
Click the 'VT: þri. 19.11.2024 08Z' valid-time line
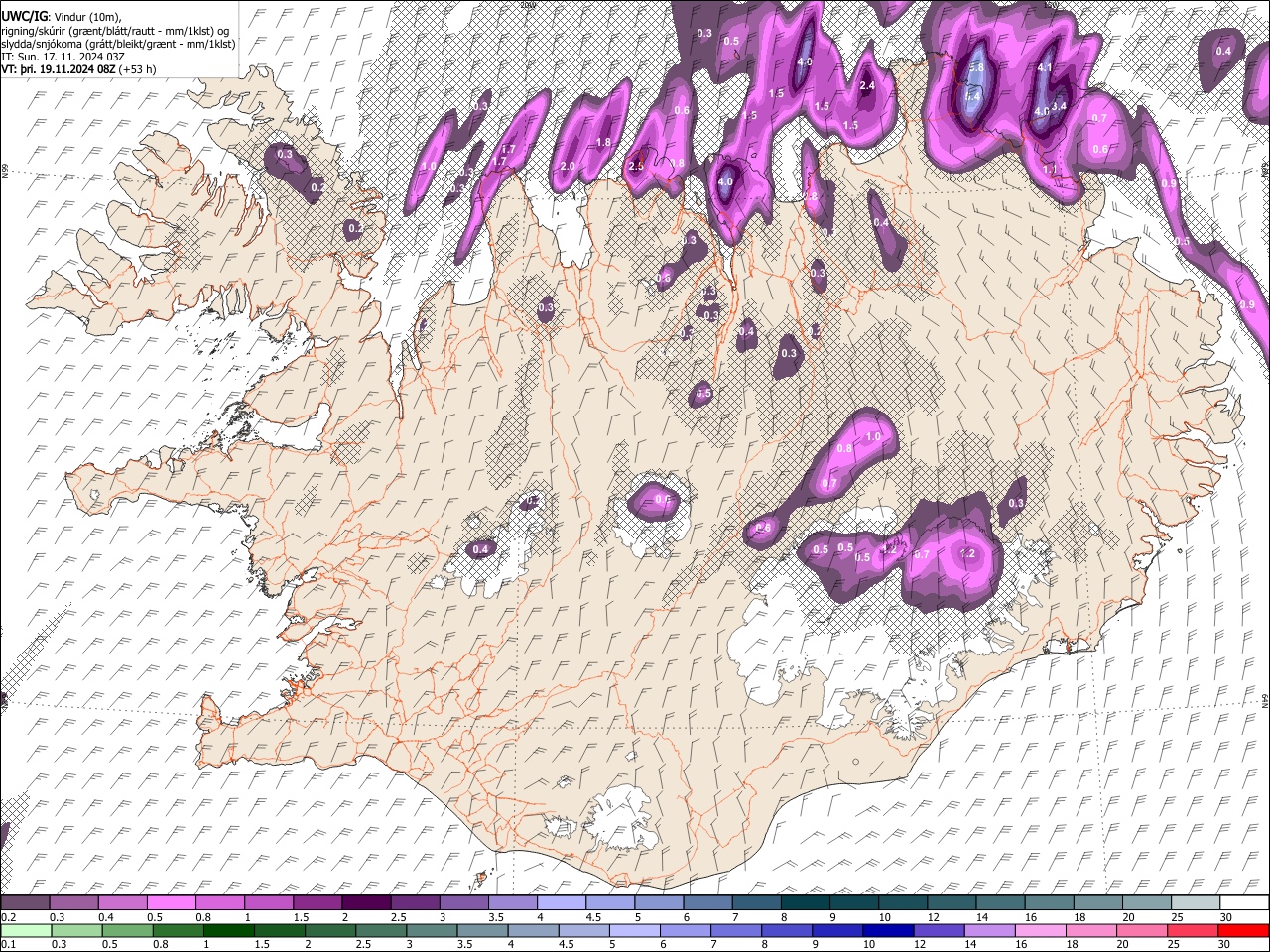coord(58,68)
